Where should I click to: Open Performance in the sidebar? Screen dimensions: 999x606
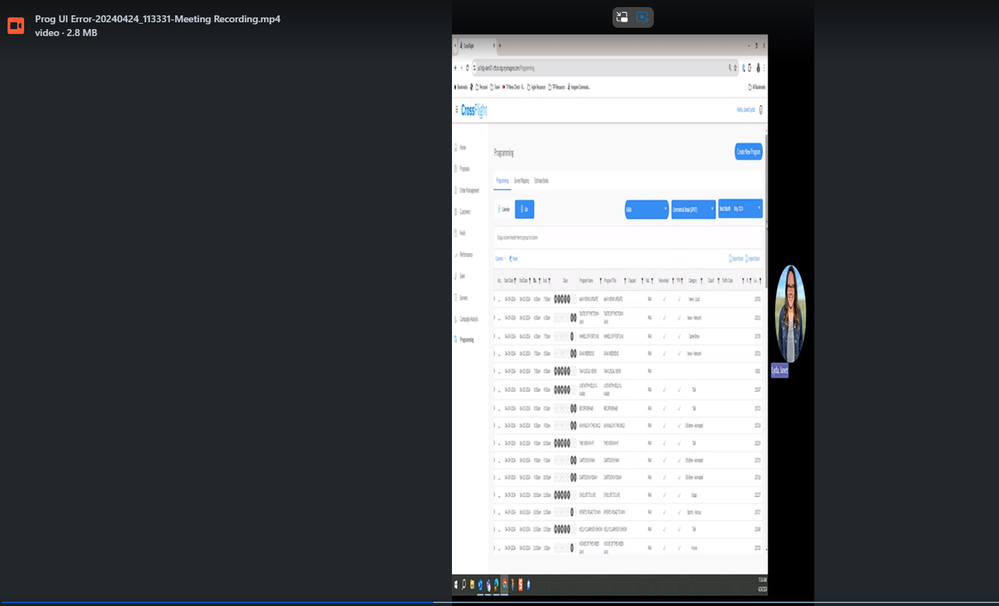tap(463, 254)
